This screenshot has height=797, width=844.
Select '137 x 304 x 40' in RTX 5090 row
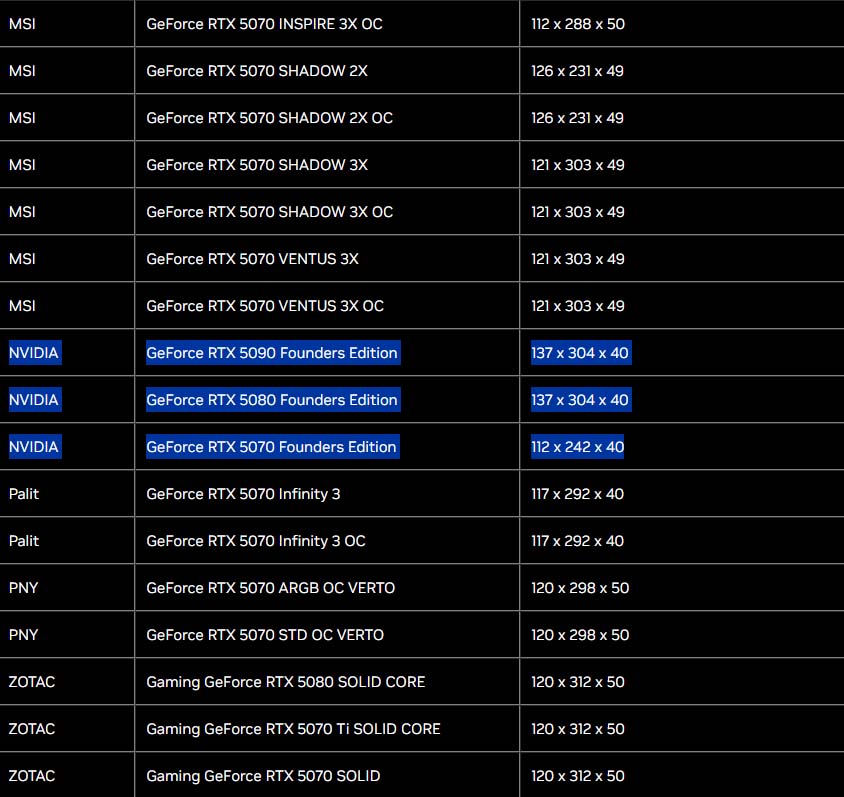(581, 352)
